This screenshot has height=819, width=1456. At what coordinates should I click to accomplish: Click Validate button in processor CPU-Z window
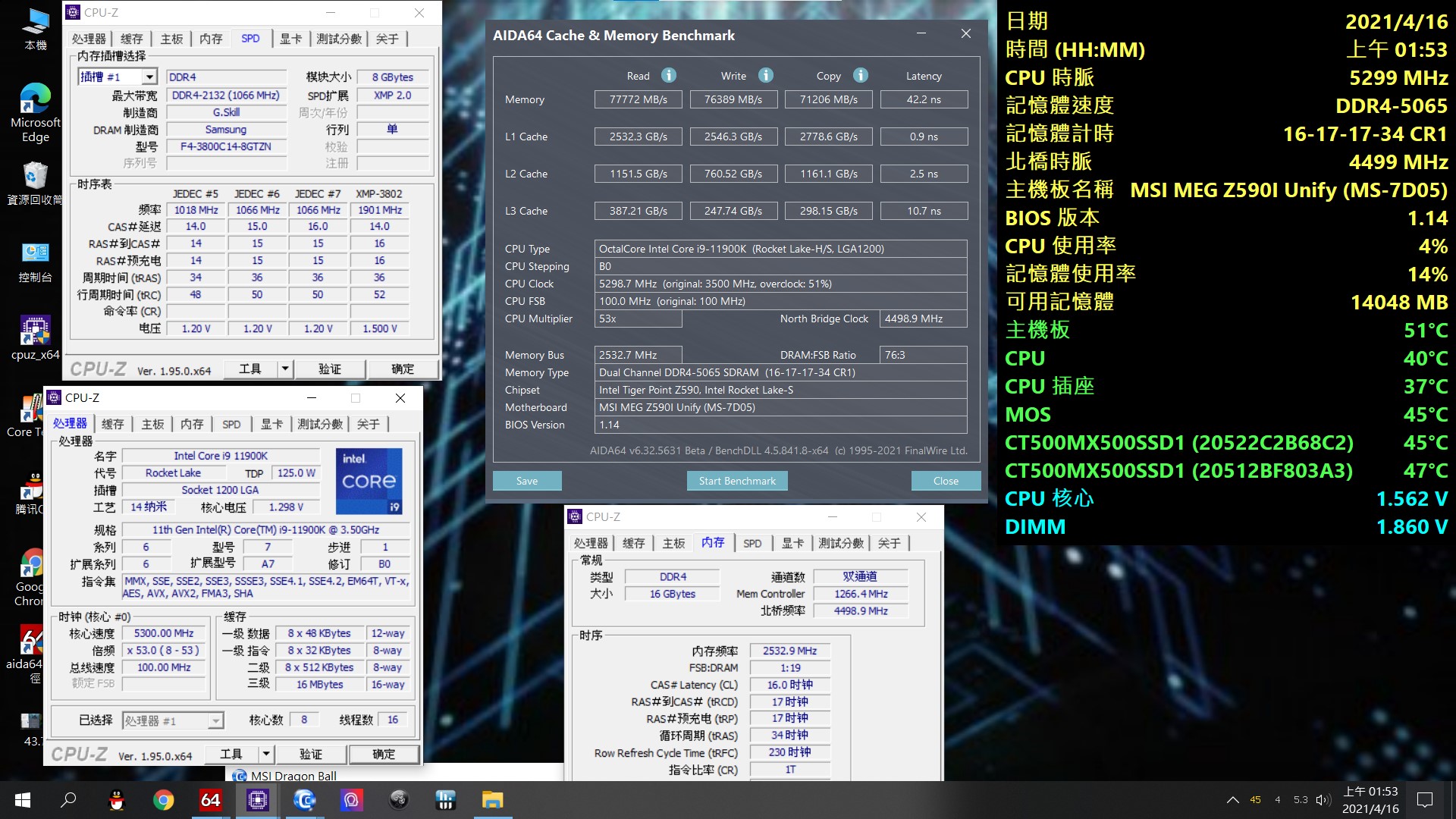coord(311,755)
